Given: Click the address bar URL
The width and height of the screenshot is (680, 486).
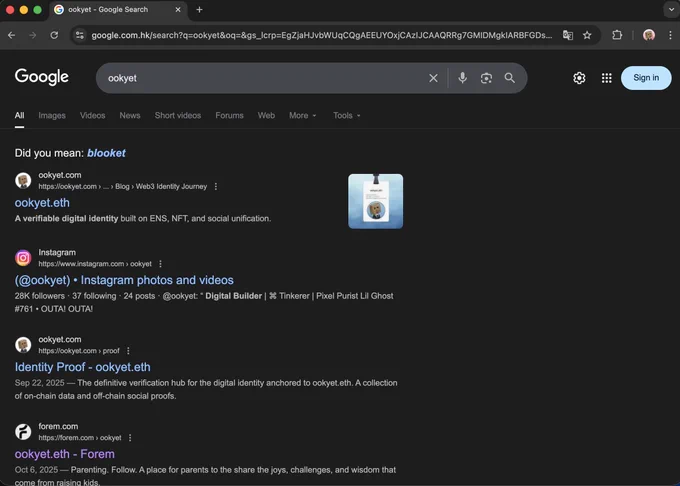Looking at the screenshot, I should pos(322,35).
